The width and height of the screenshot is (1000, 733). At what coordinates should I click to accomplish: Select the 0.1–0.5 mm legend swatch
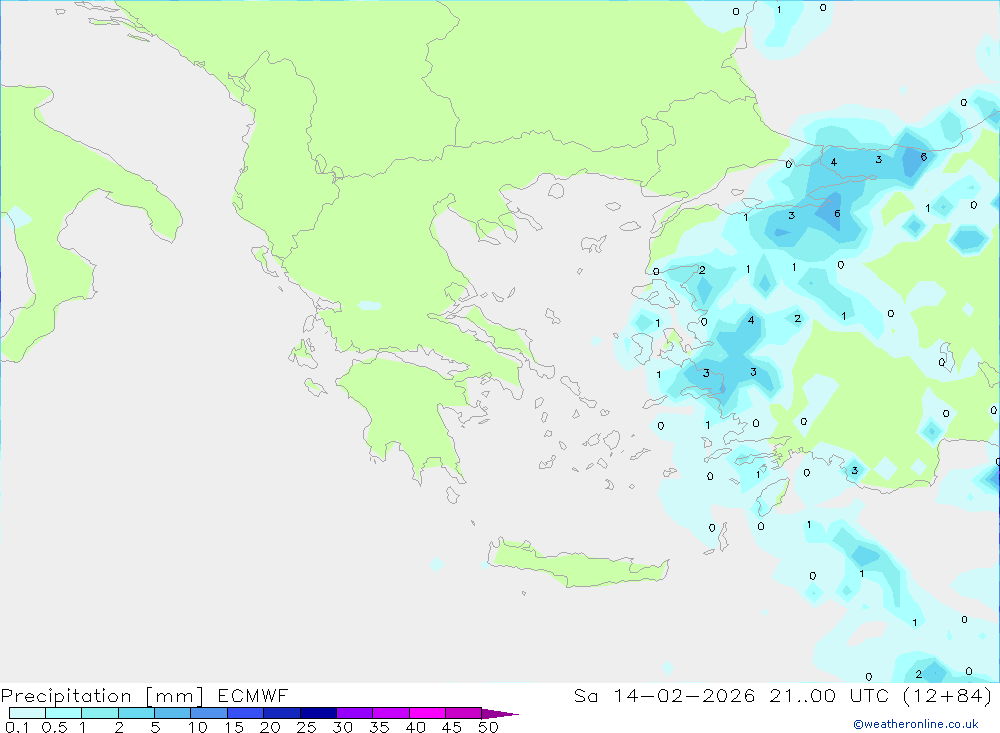pyautogui.click(x=27, y=713)
